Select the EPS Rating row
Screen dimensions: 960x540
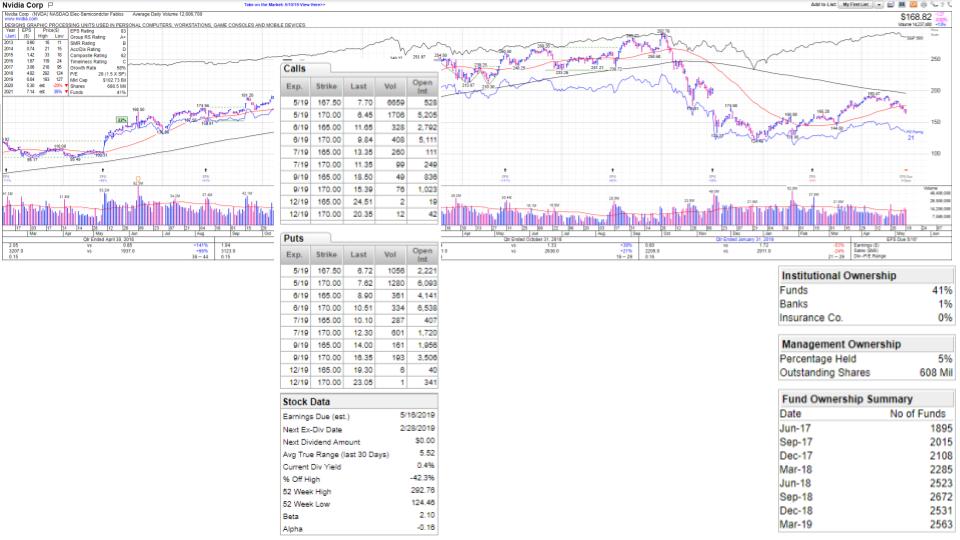coord(98,31)
